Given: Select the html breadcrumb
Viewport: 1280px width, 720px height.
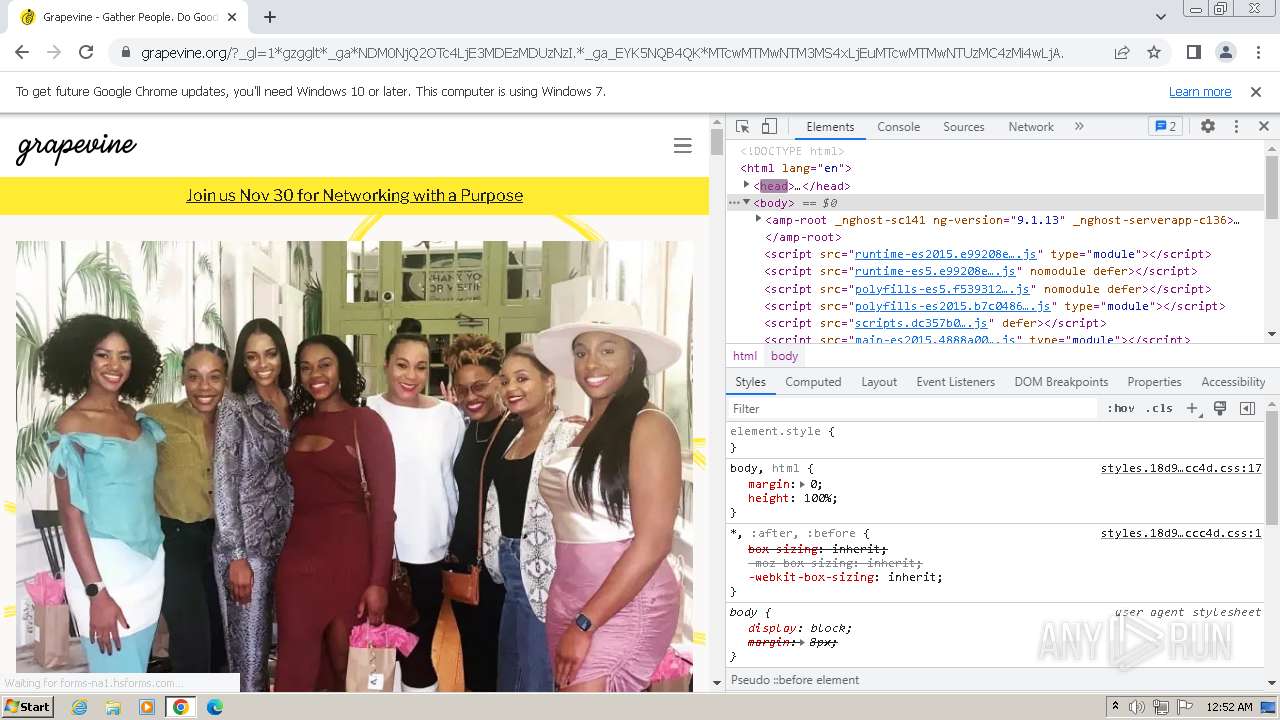Looking at the screenshot, I should click(745, 356).
